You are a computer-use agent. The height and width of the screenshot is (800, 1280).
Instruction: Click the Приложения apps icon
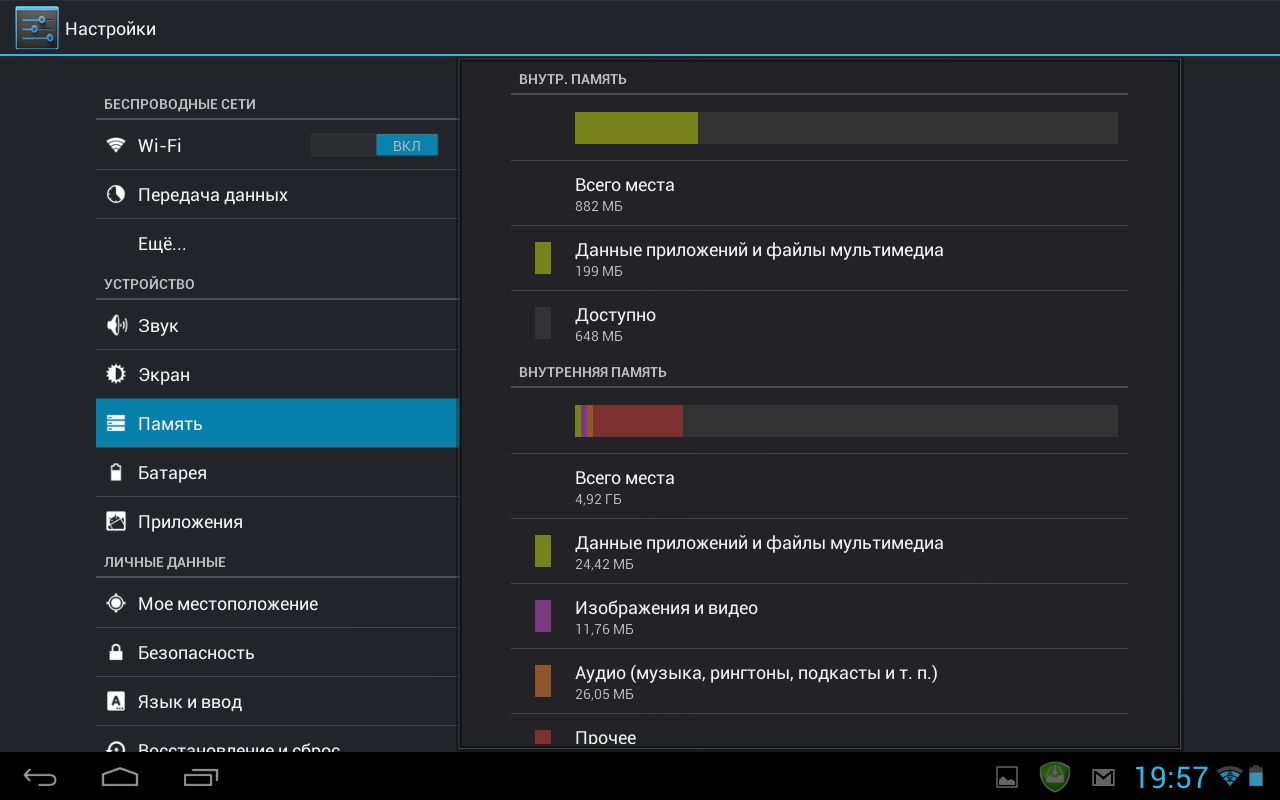pos(117,522)
